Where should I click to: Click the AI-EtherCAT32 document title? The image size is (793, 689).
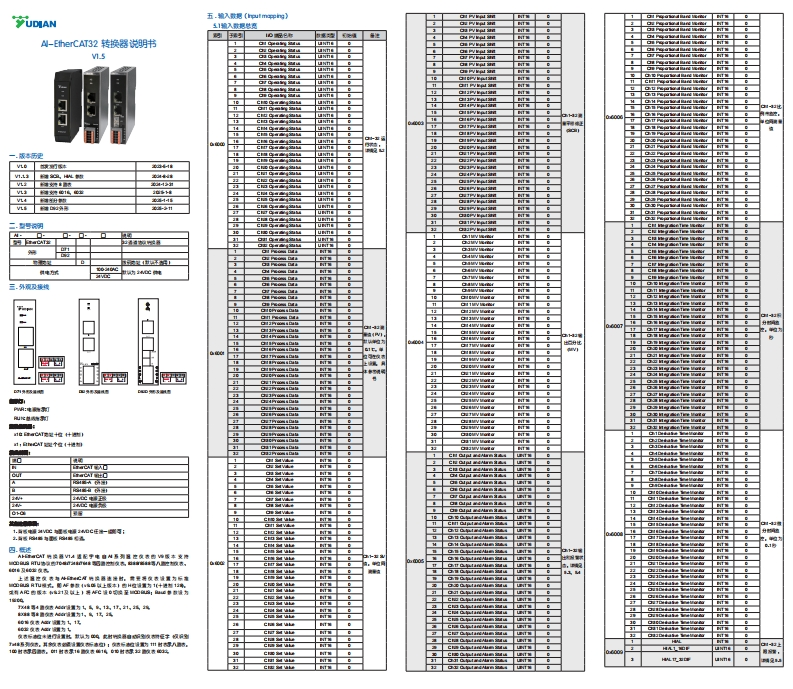pyautogui.click(x=98, y=46)
